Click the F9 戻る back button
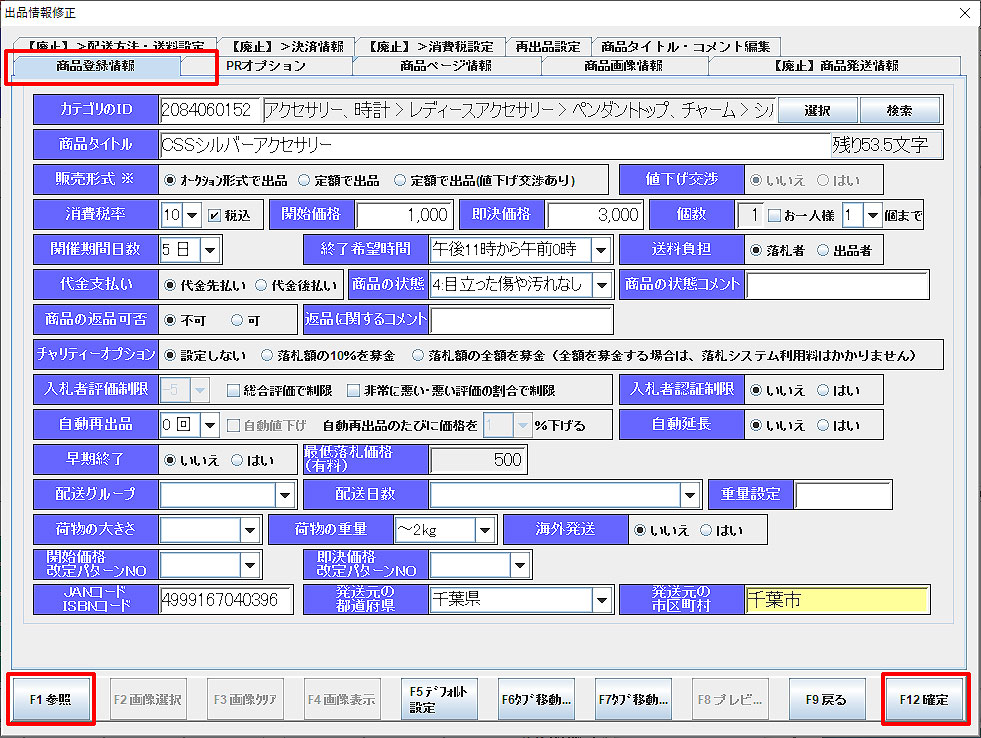The width and height of the screenshot is (981, 738). (826, 699)
